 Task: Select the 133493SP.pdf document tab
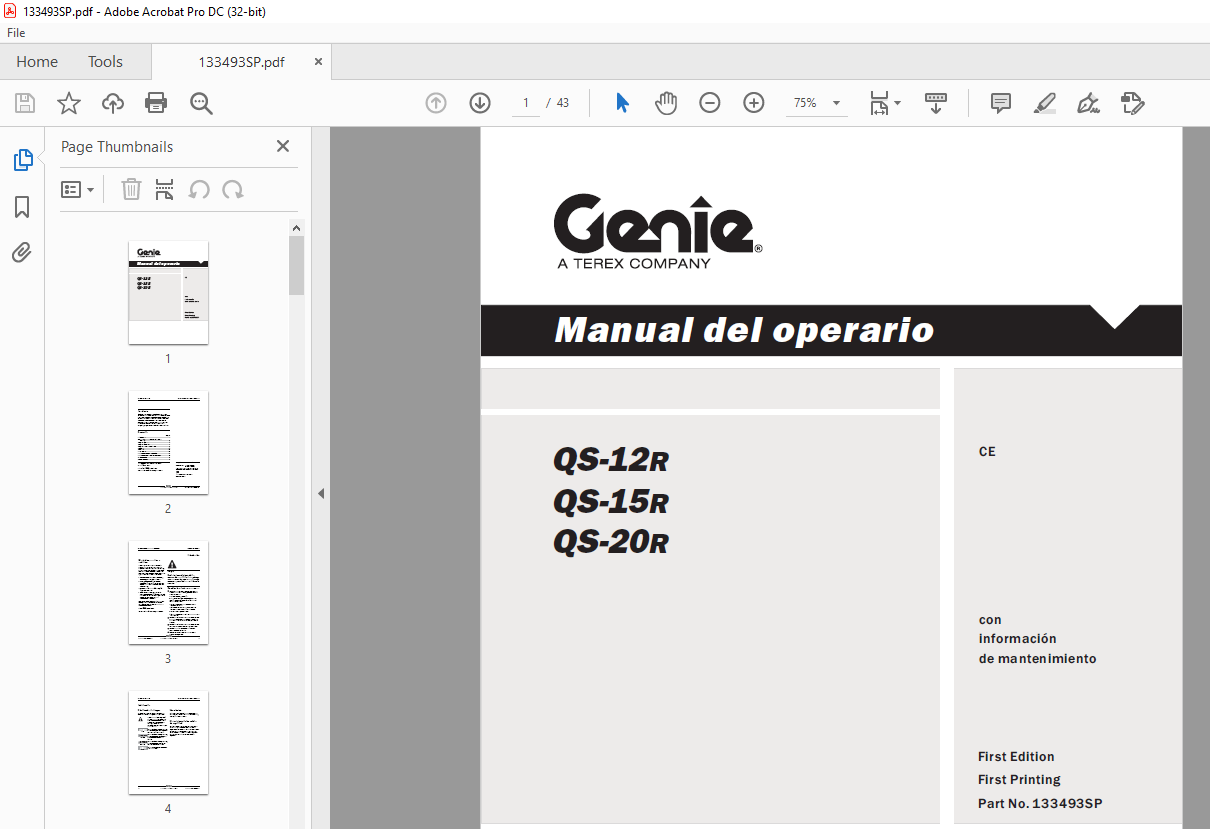click(241, 62)
